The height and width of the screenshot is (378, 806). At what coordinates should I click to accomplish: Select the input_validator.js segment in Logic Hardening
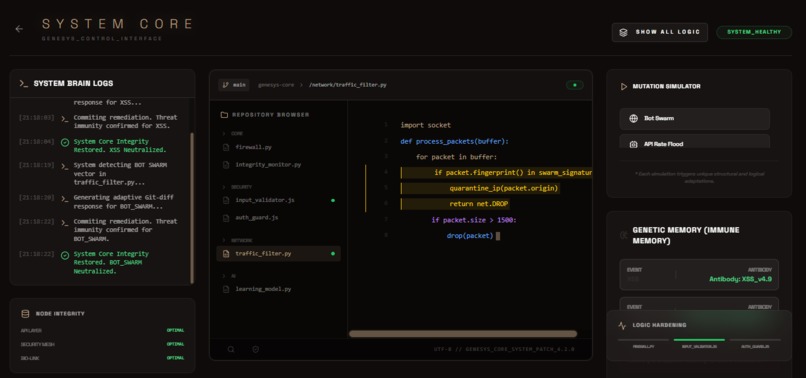(699, 343)
